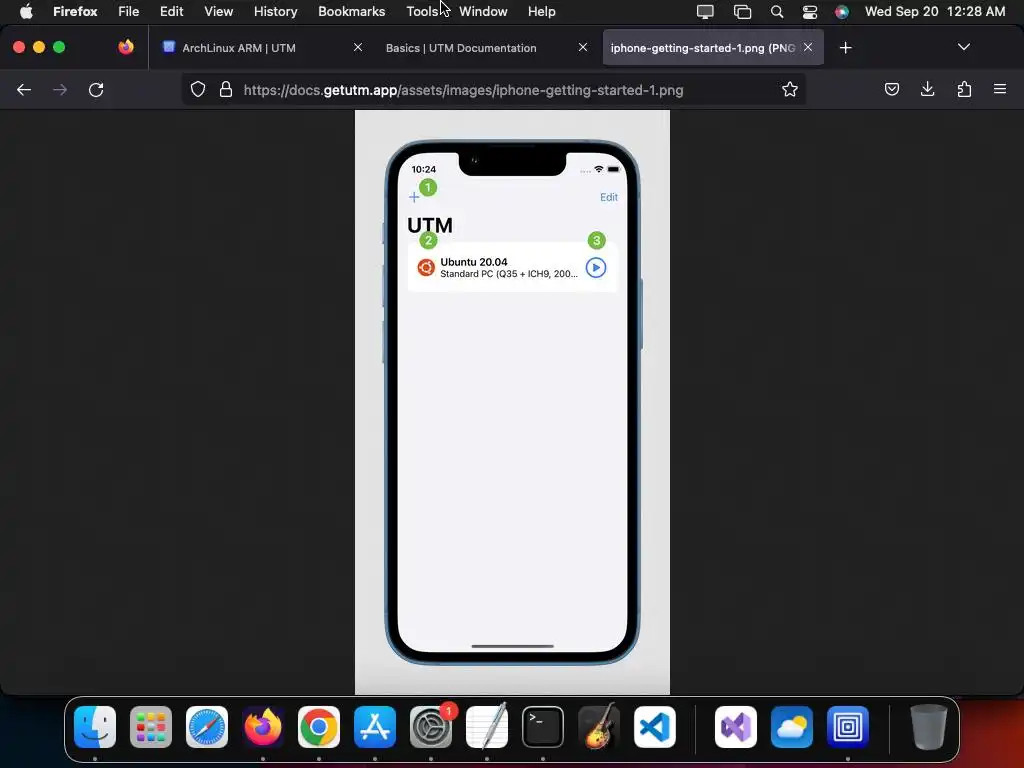
Task: Click the Firefox dock icon
Action: coord(263,727)
